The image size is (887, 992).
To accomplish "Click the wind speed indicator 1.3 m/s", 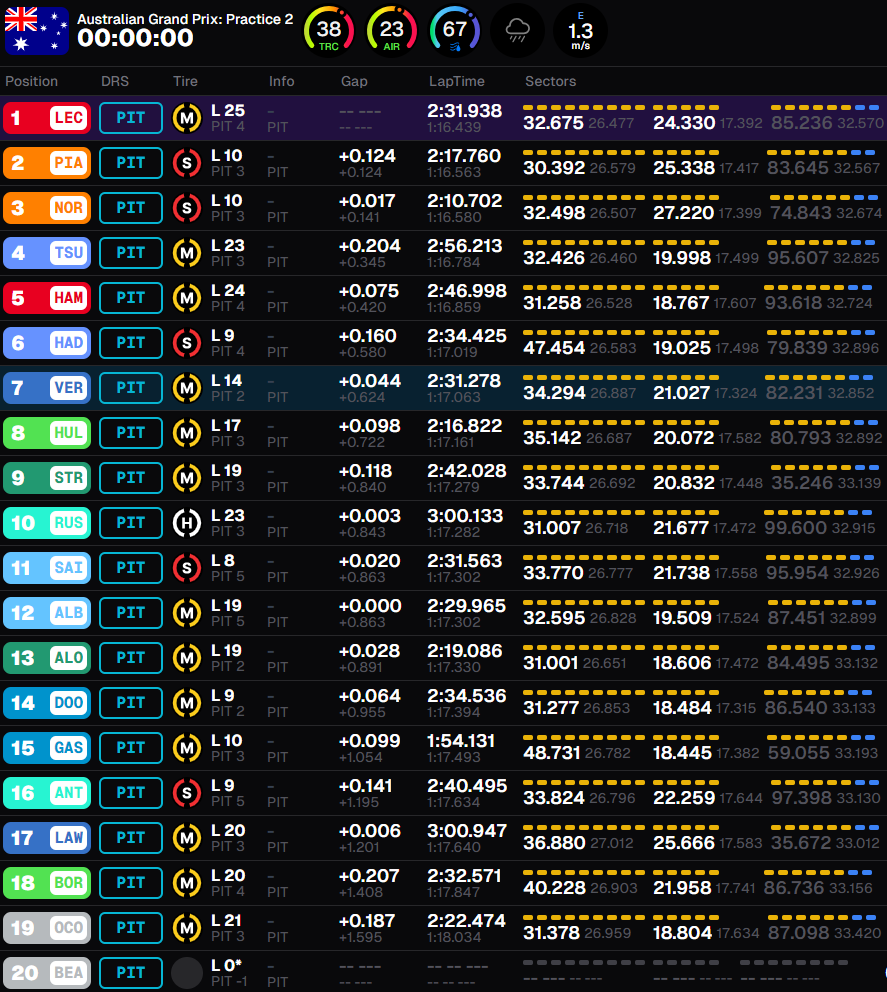I will click(x=580, y=30).
